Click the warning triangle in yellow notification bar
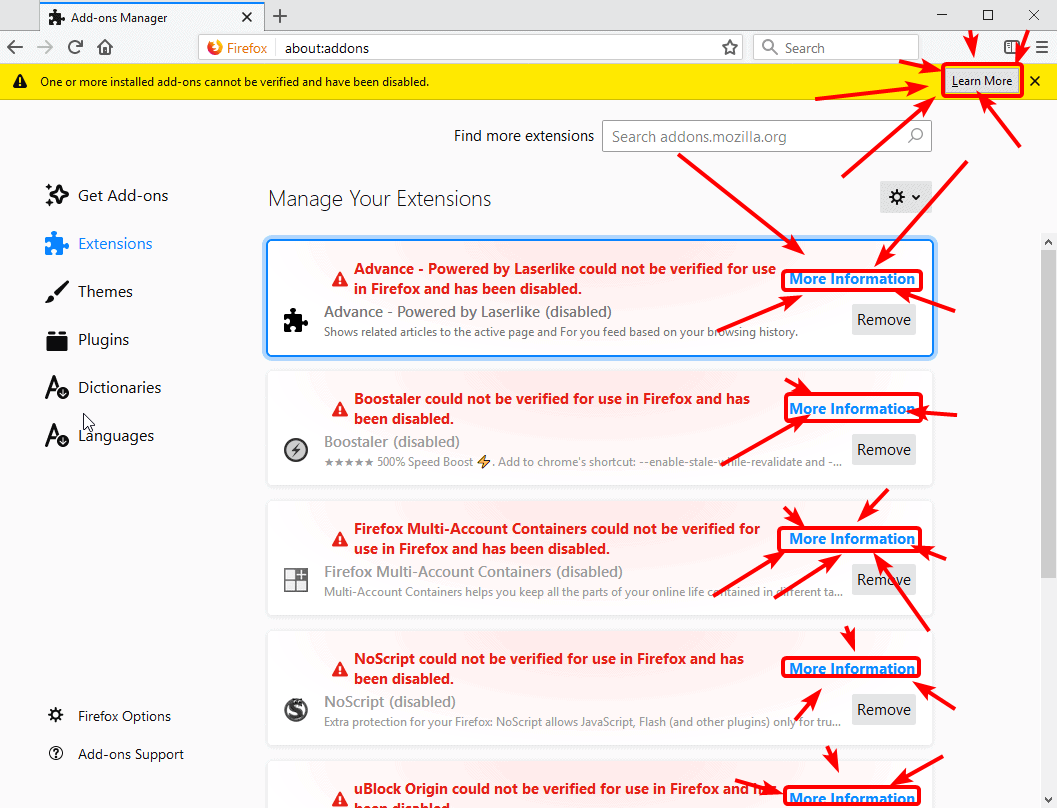1057x808 pixels. click(x=20, y=82)
